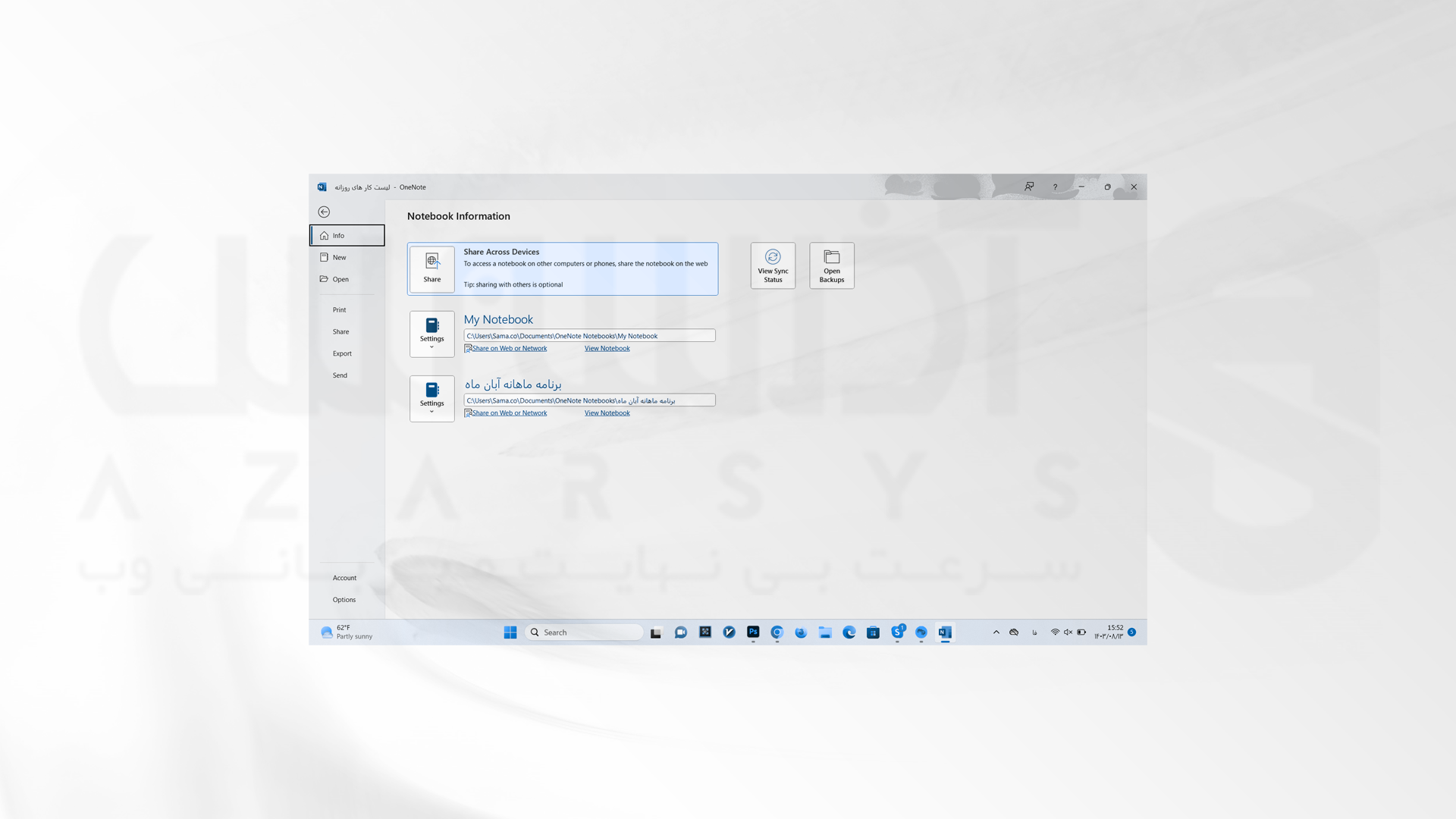Click the weather display in taskbar
The image size is (1456, 819).
(346, 632)
